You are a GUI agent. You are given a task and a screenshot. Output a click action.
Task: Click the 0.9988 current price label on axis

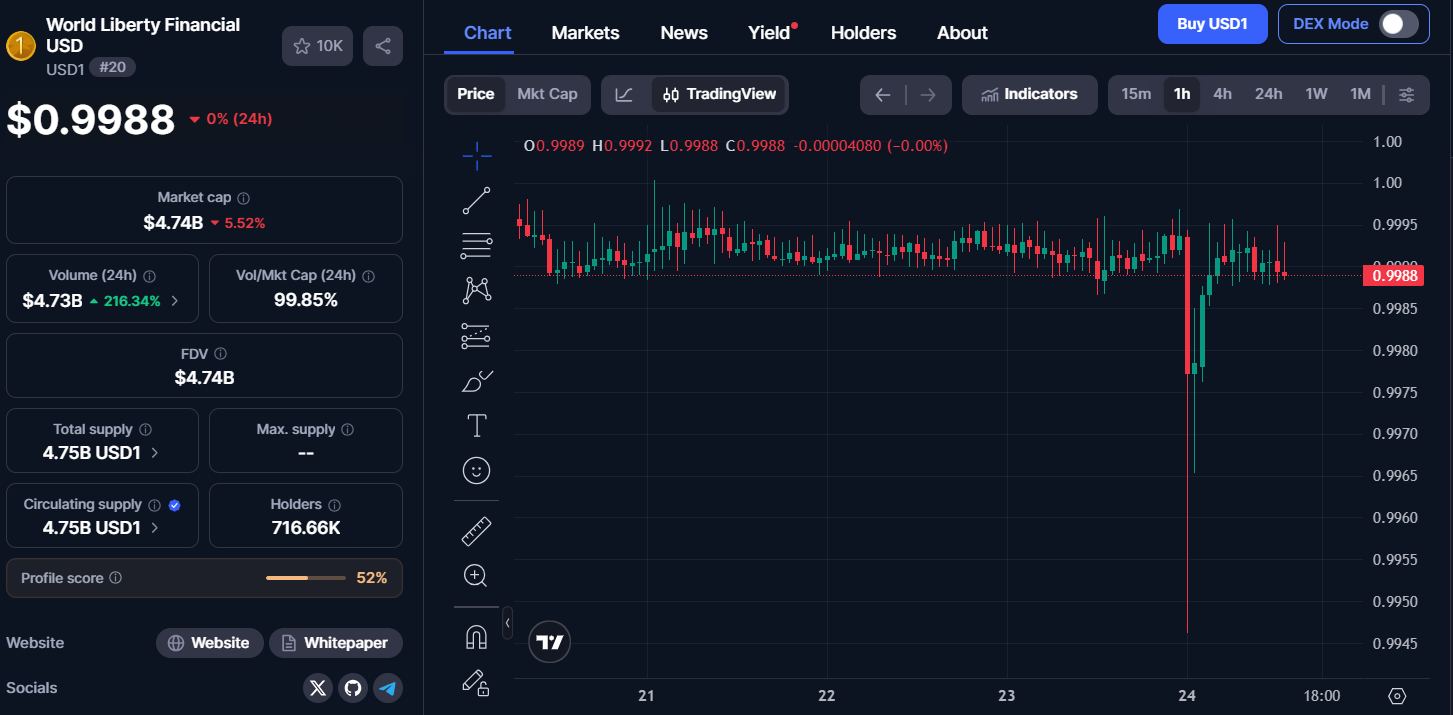(x=1393, y=275)
